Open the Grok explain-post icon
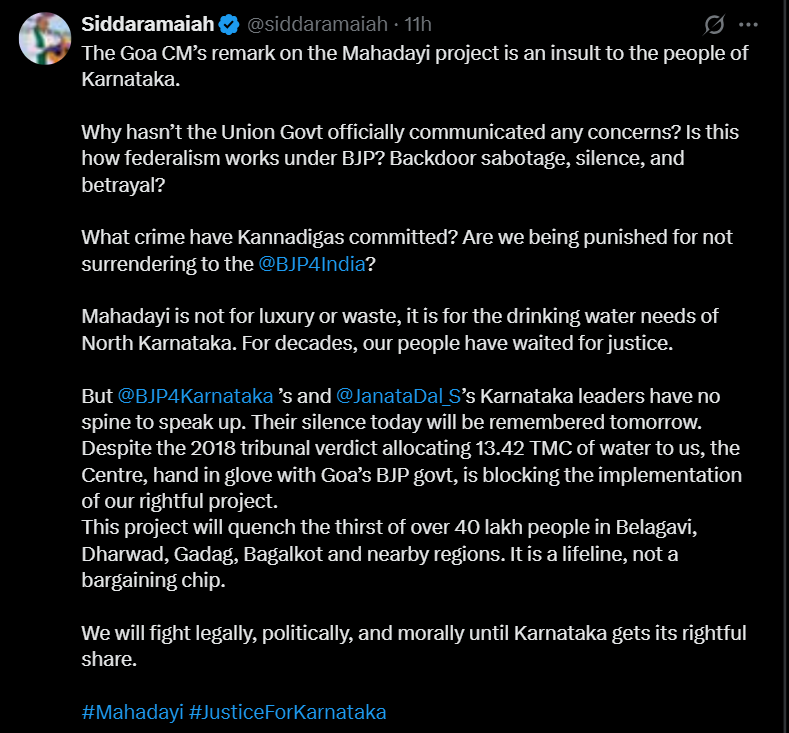 click(x=714, y=24)
